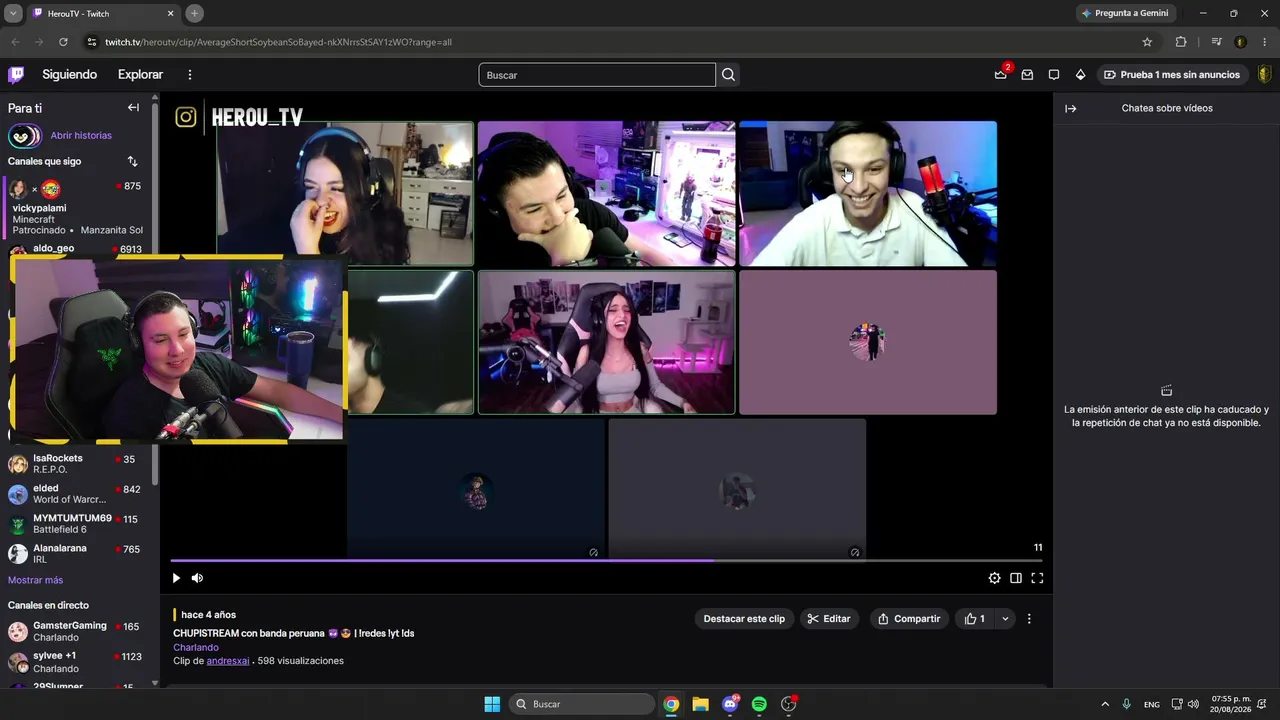Click the address bar URL
The width and height of the screenshot is (1280, 720).
coord(278,42)
